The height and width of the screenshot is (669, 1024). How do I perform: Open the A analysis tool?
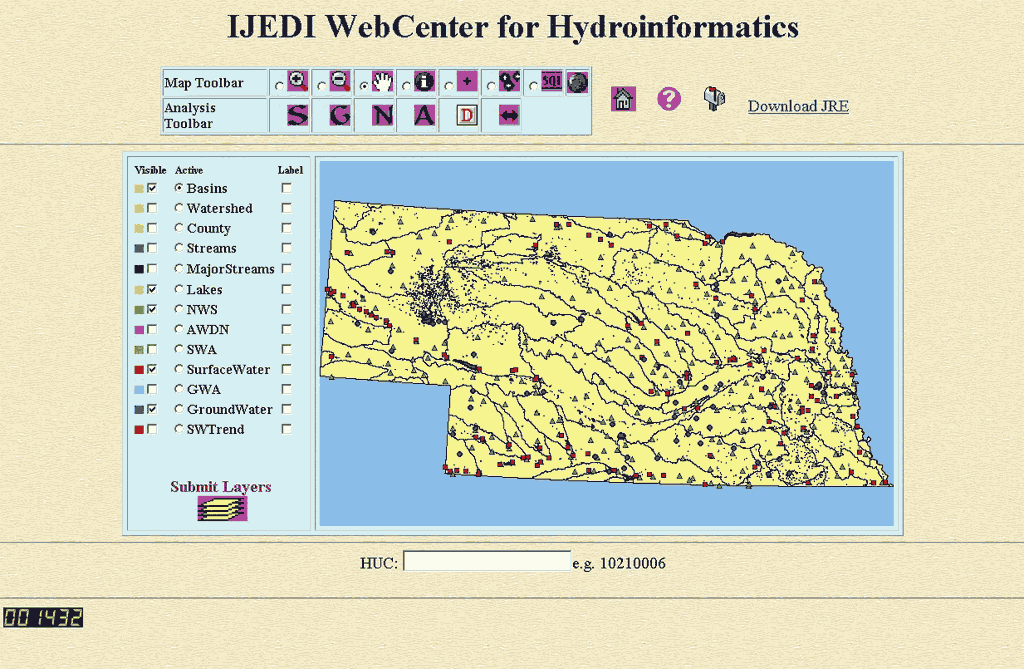click(x=424, y=116)
